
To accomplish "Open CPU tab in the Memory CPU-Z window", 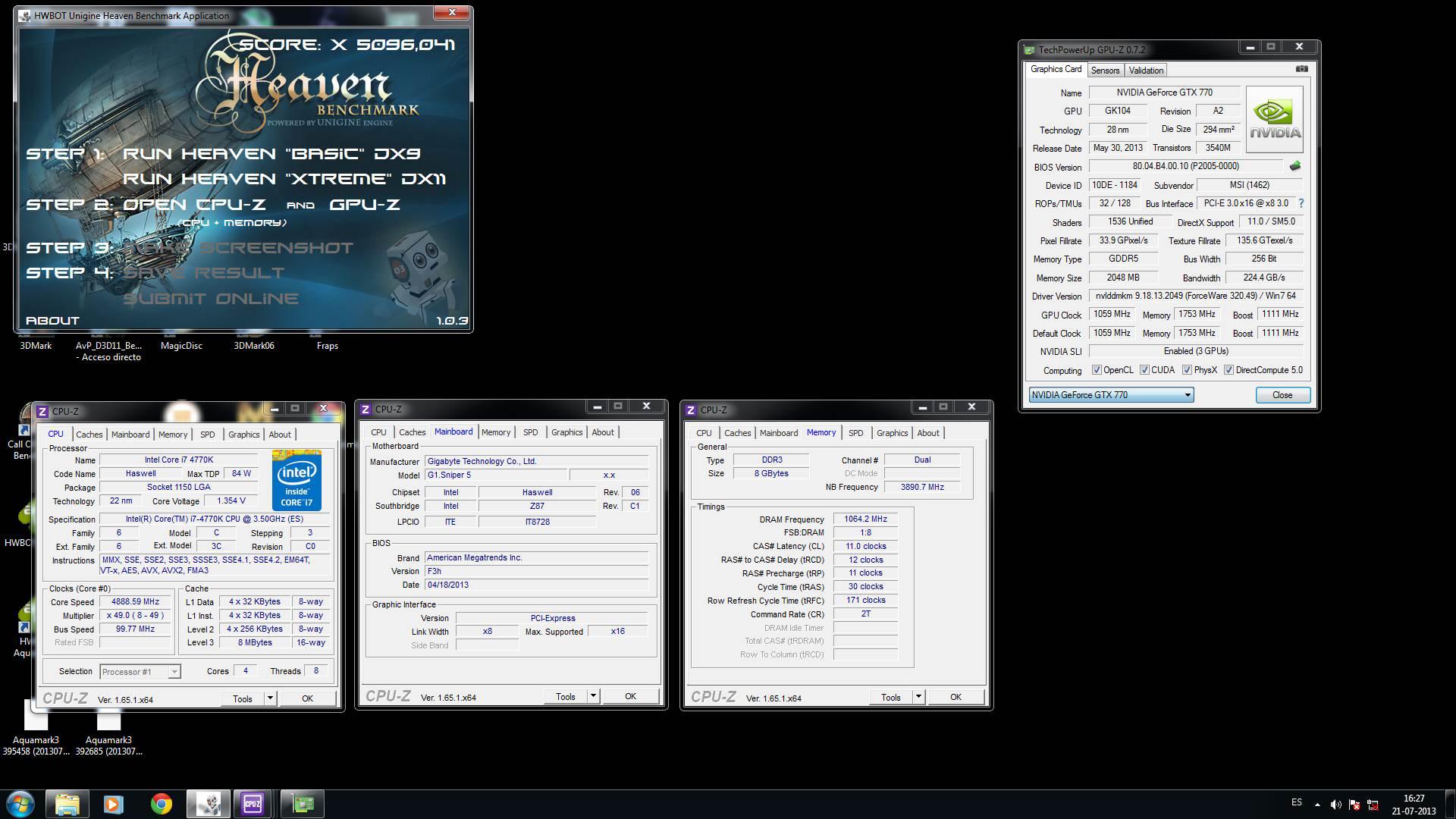I will click(x=704, y=433).
